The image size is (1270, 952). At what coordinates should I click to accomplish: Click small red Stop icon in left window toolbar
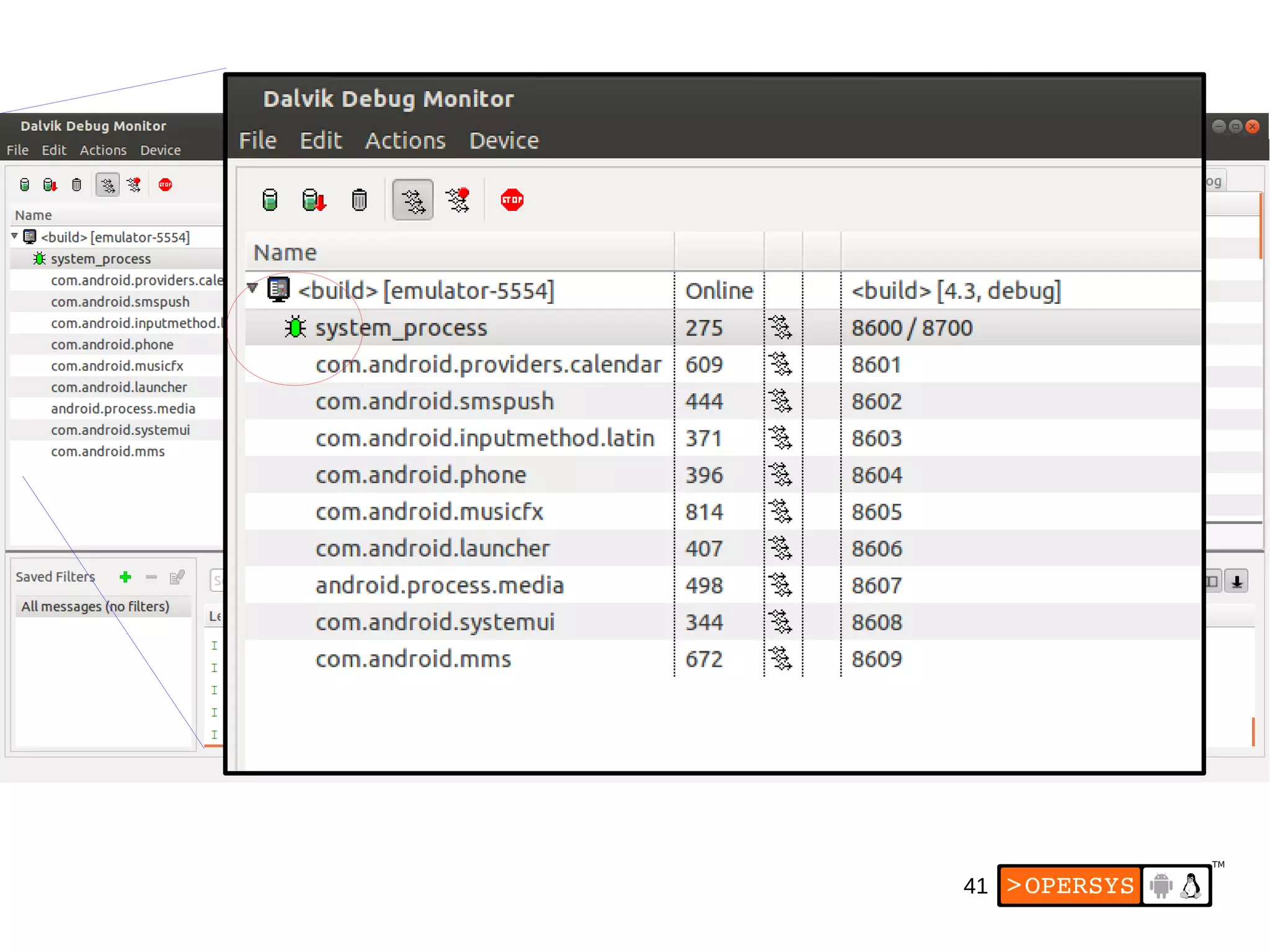click(x=165, y=185)
